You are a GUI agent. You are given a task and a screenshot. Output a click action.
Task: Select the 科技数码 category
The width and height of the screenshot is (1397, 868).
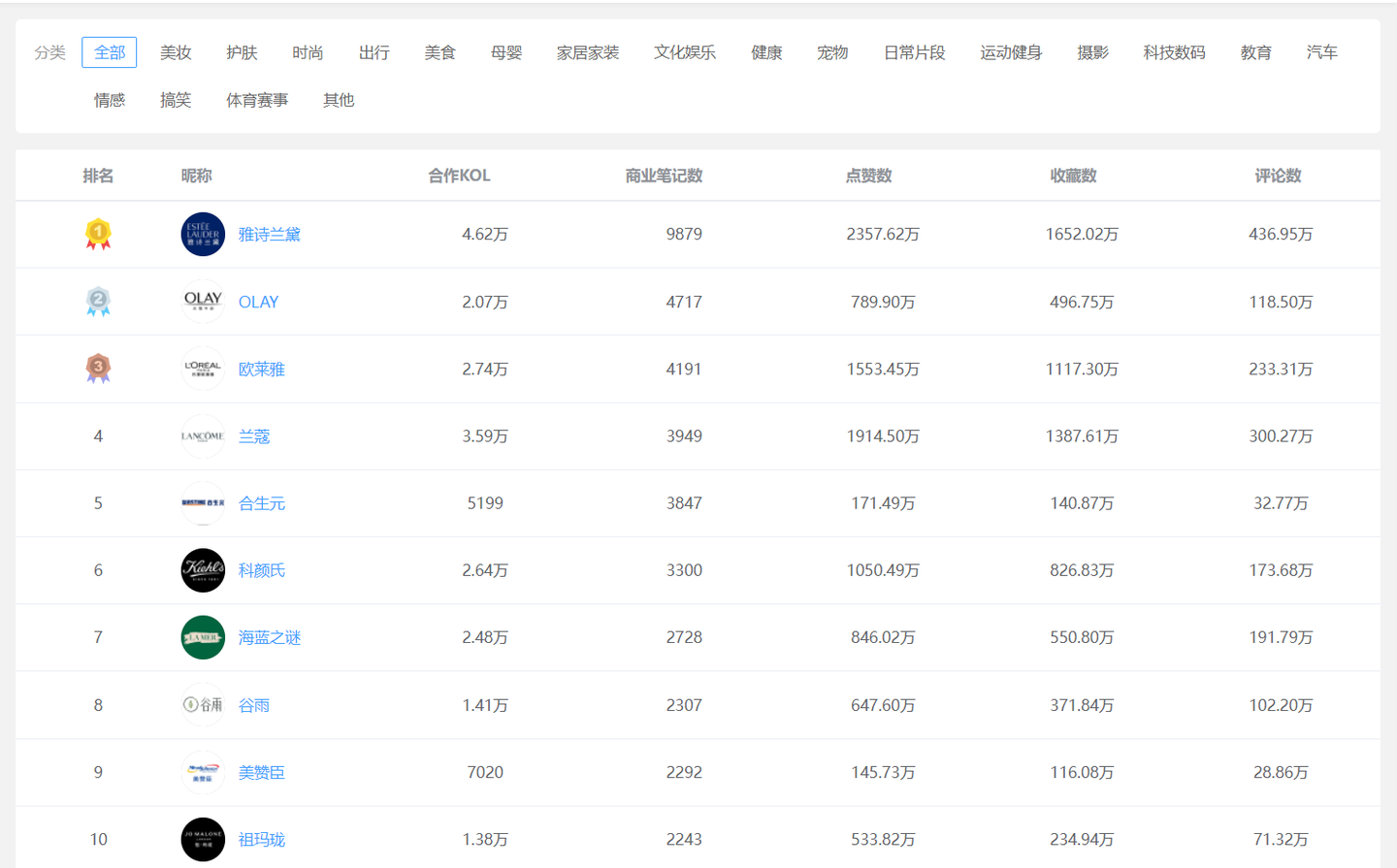pyautogui.click(x=1174, y=52)
